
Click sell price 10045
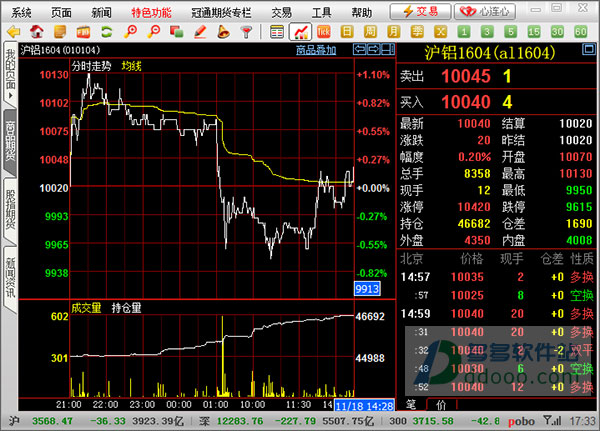(466, 76)
